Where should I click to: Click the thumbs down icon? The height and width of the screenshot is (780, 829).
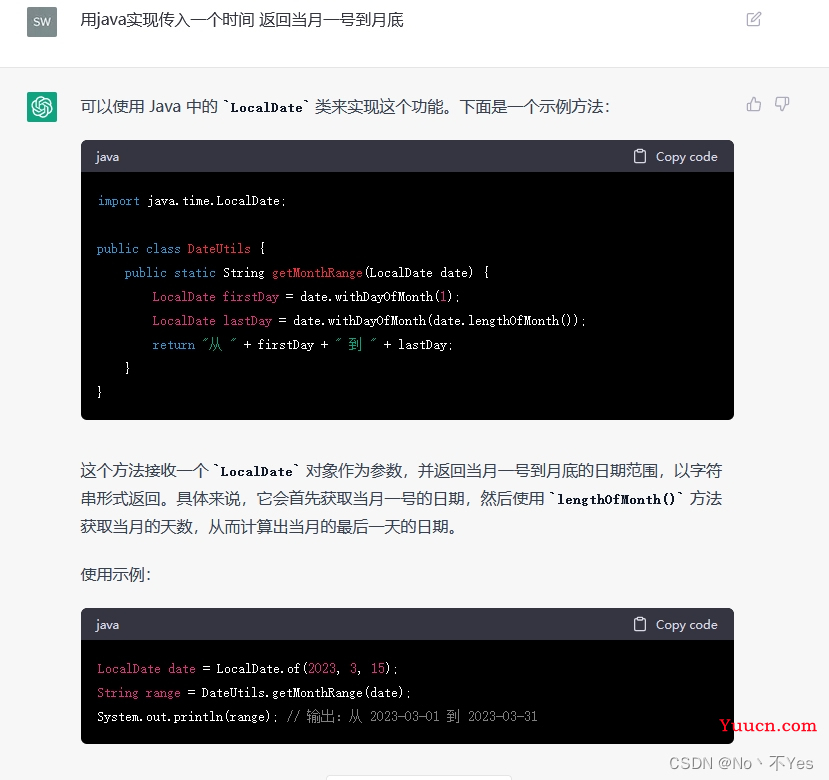[x=782, y=104]
